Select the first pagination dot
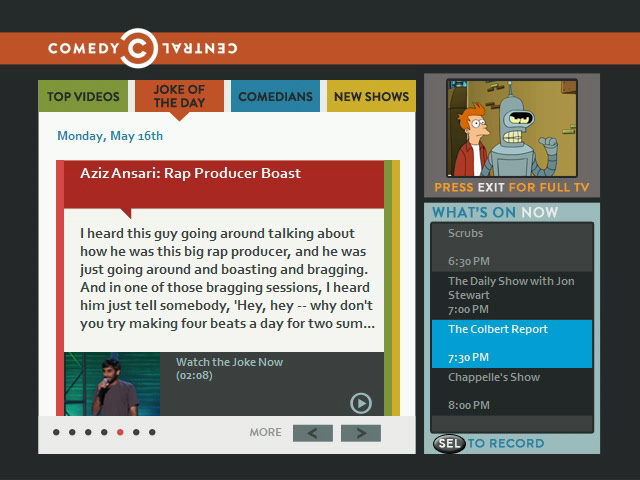Image resolution: width=640 pixels, height=480 pixels. click(x=57, y=433)
